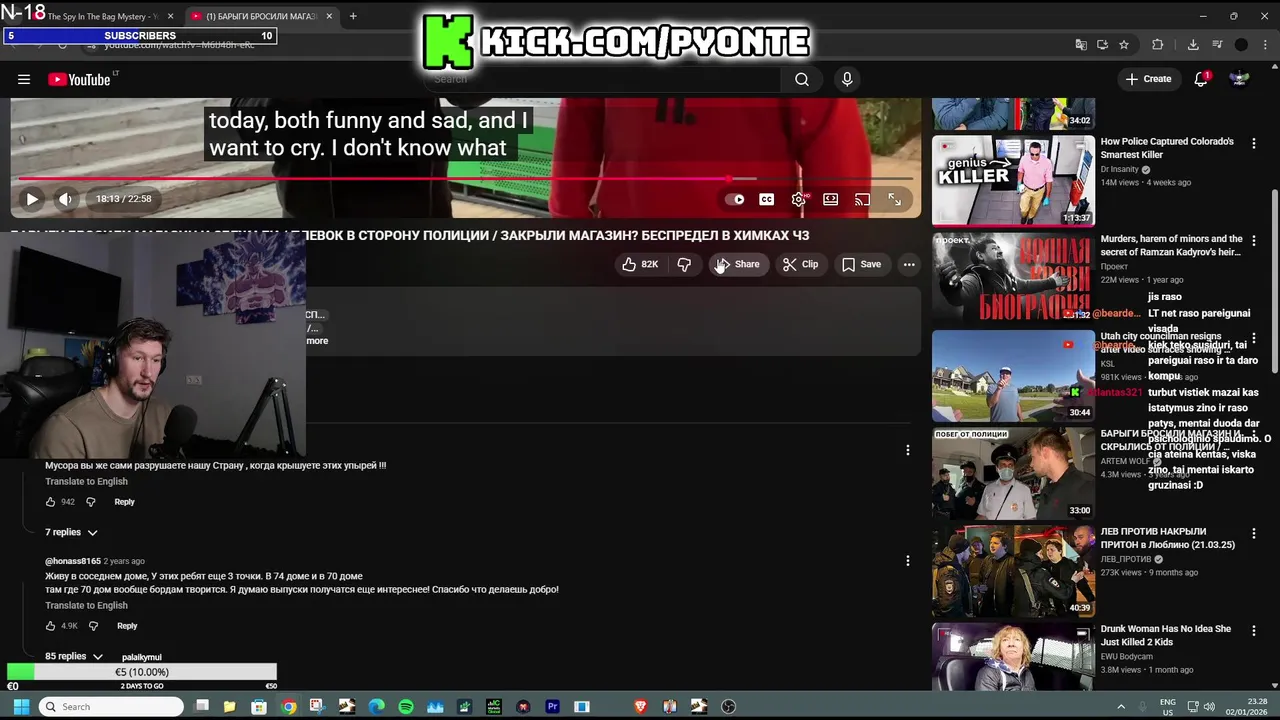The width and height of the screenshot is (1280, 720).
Task: Open options menu for @honass8165 comment
Action: [x=908, y=561]
